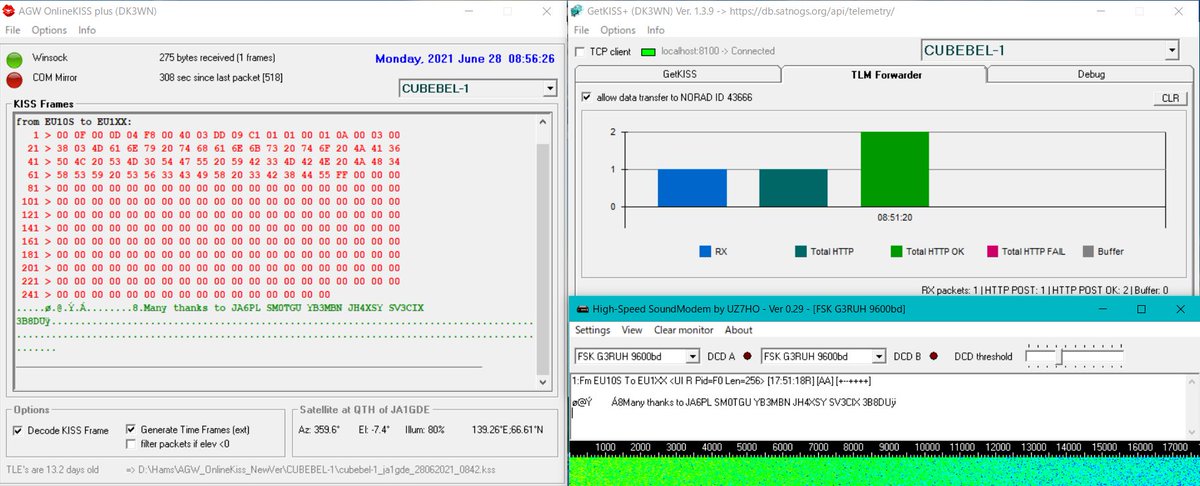Screen dimensions: 1200x486
Task: Click the CLR button in TLM Forwarder
Action: tap(1170, 98)
